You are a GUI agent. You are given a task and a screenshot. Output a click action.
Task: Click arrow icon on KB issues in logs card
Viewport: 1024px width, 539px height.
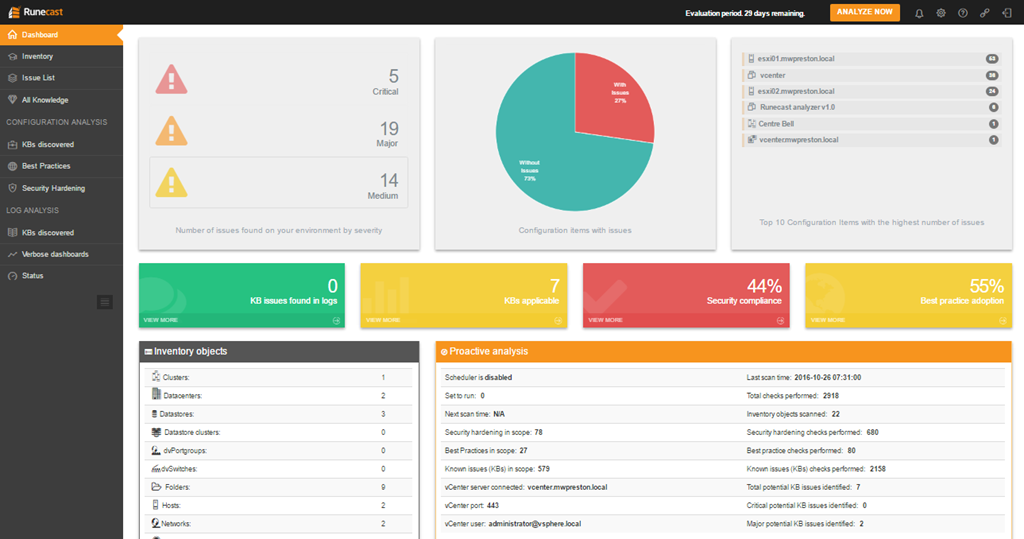(336, 321)
